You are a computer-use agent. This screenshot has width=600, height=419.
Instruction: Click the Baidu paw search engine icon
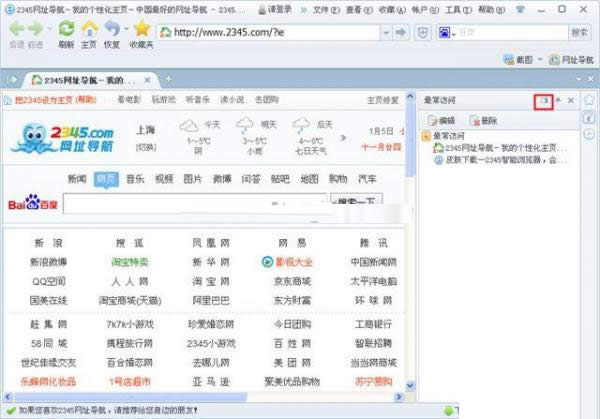[444, 33]
